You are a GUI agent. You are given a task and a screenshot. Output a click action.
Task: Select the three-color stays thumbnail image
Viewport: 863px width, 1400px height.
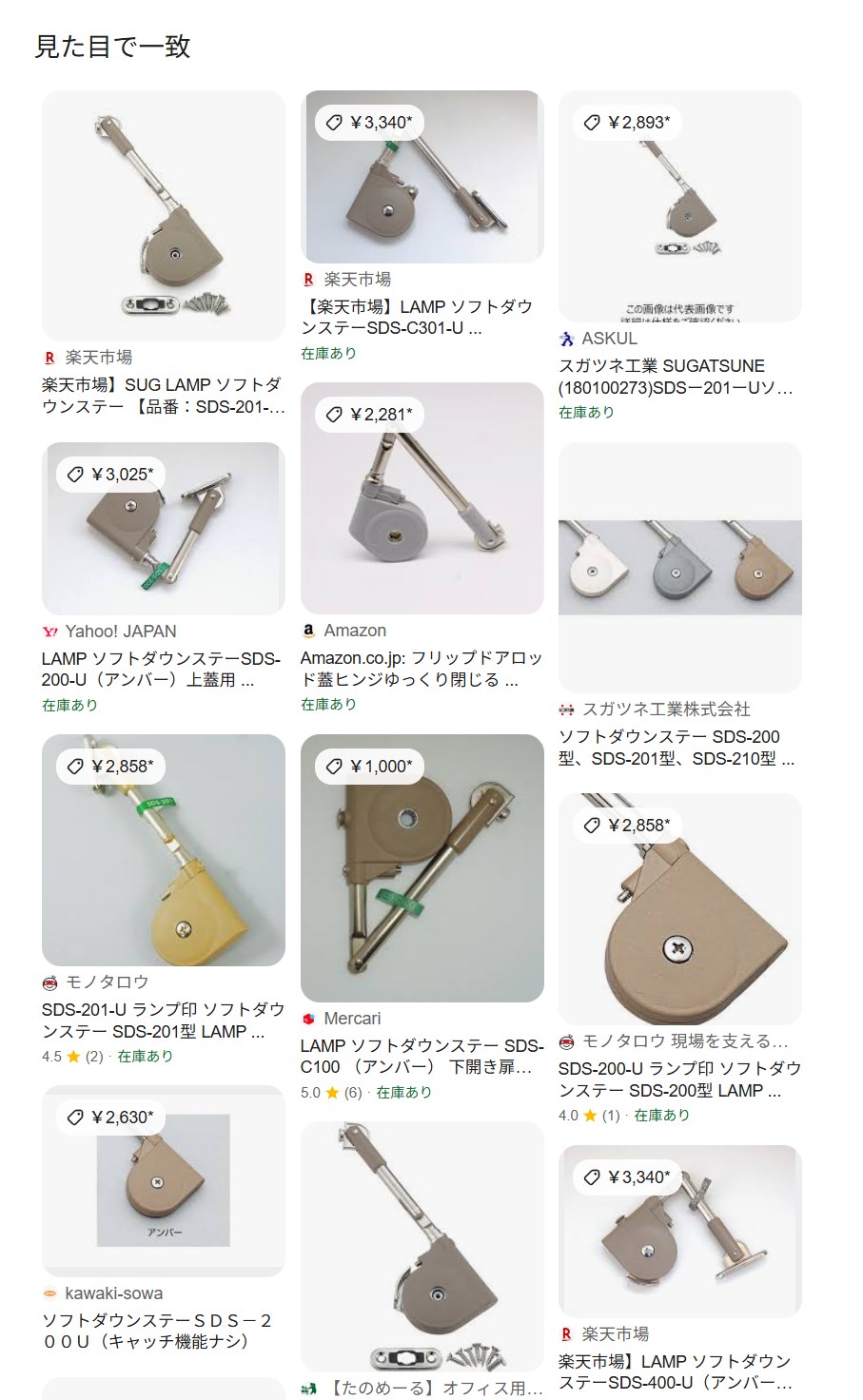(x=680, y=568)
